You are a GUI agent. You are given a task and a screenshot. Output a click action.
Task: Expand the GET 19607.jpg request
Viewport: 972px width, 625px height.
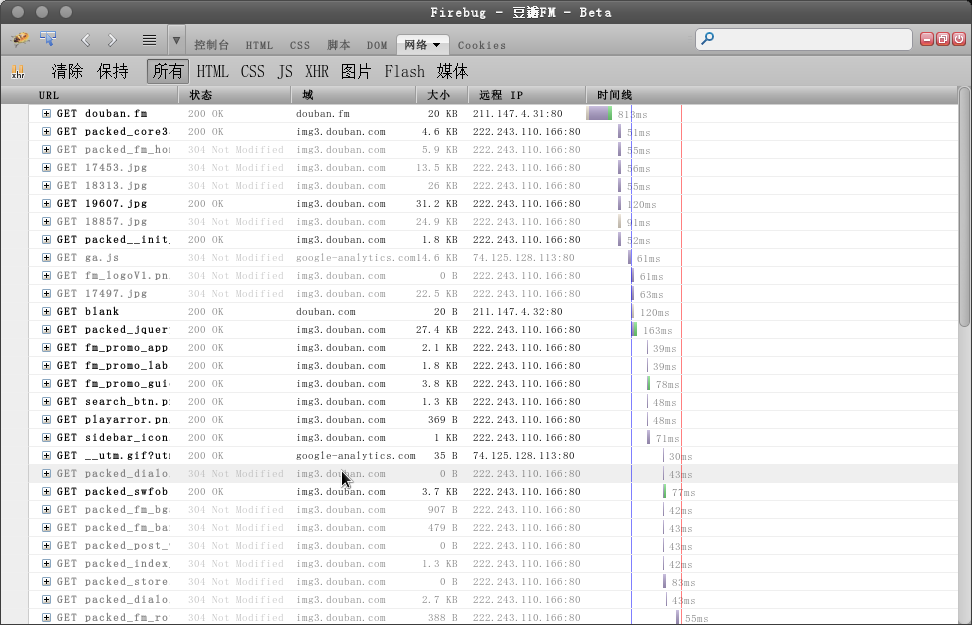coord(46,203)
